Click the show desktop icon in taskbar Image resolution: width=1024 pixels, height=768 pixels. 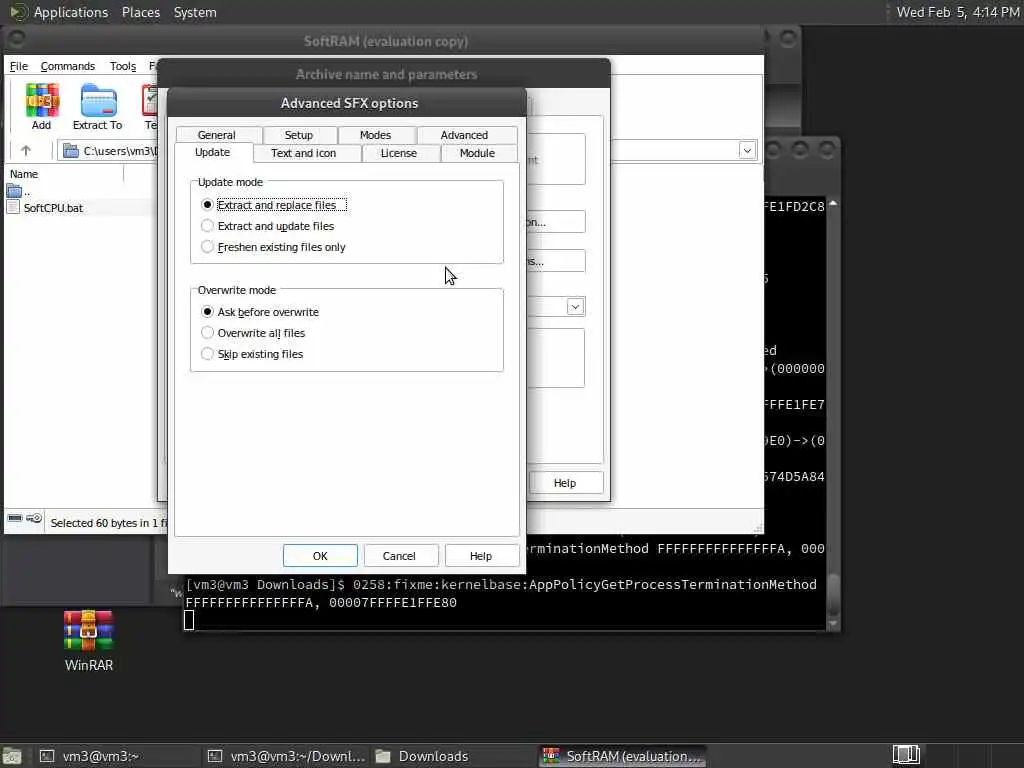click(x=12, y=756)
